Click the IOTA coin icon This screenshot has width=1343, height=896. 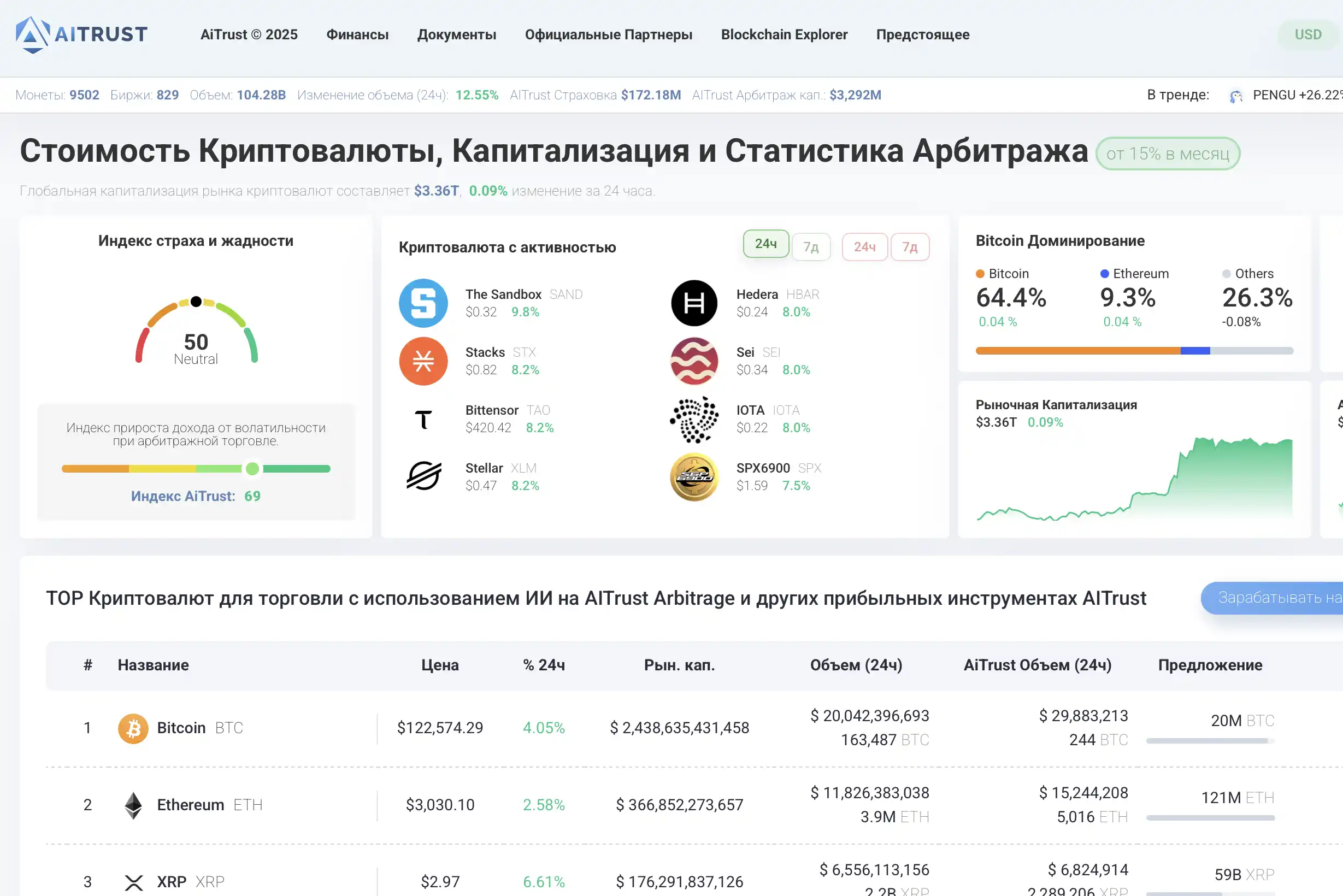click(694, 420)
